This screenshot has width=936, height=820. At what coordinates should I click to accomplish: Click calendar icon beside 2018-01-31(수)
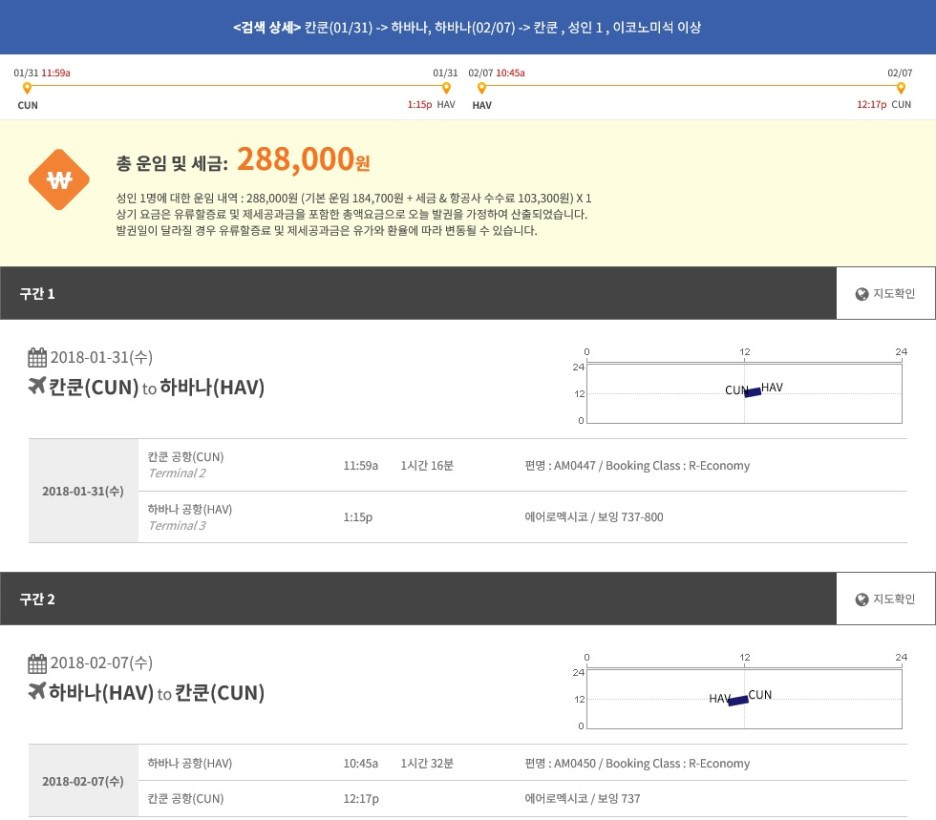click(x=37, y=357)
